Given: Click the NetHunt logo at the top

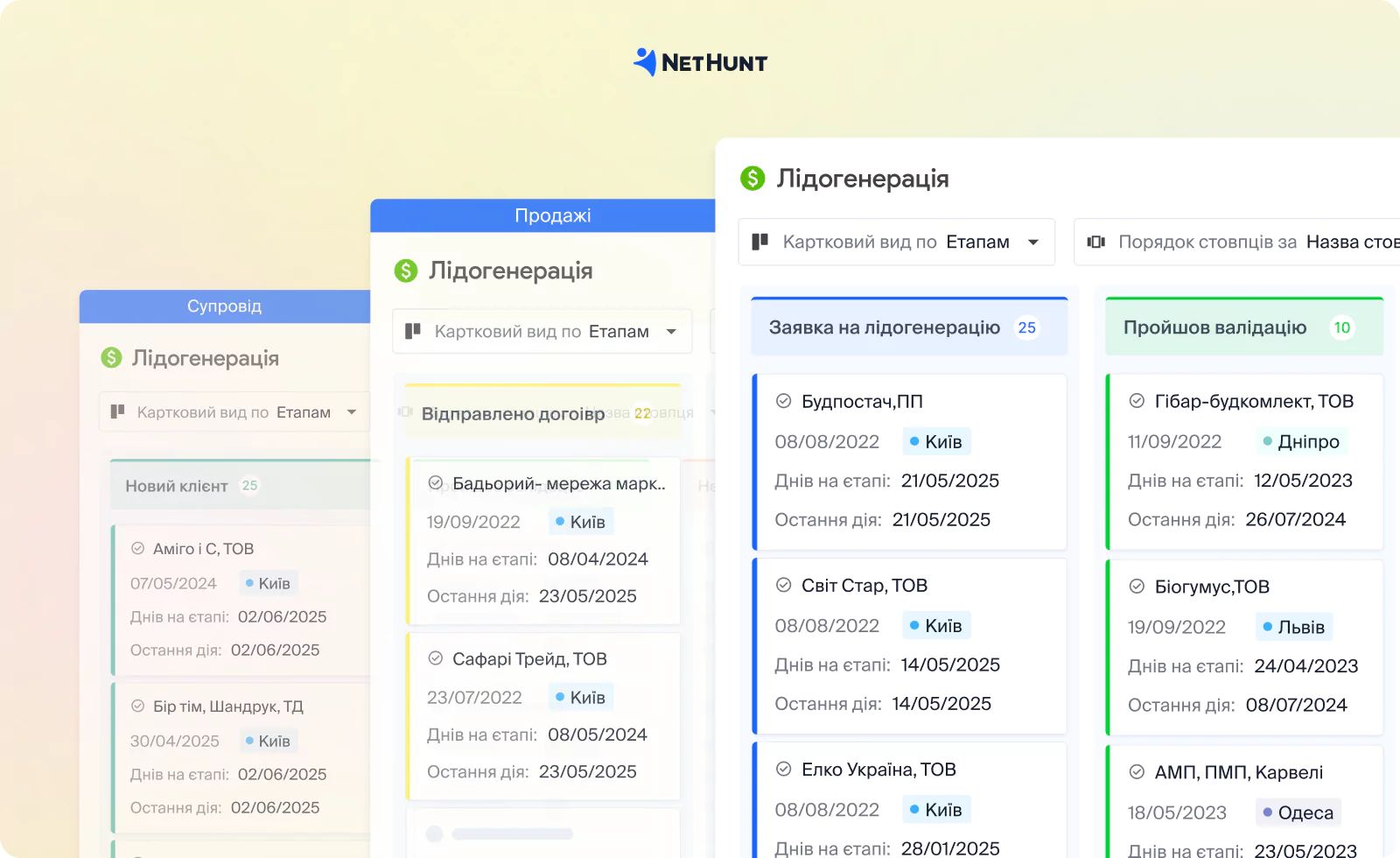Looking at the screenshot, I should 700,62.
